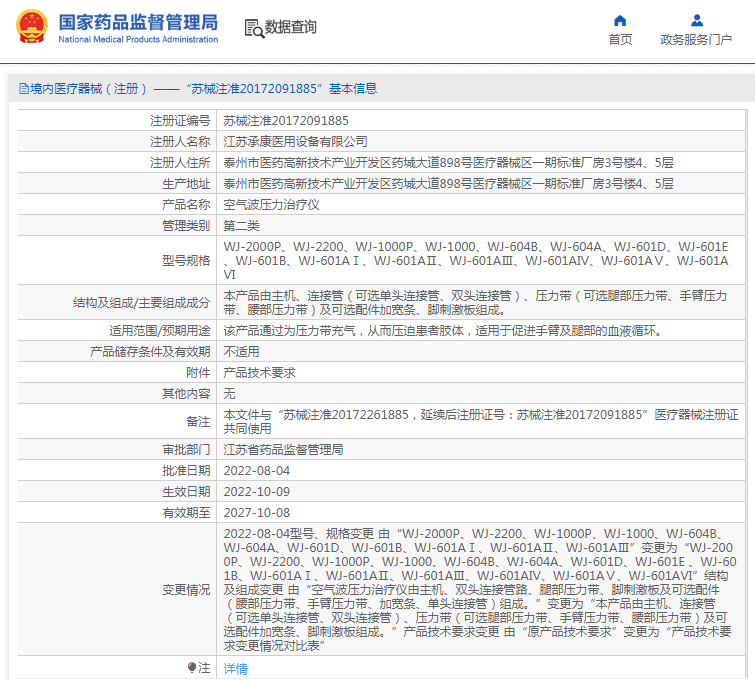Click the 注册人住所 address value
This screenshot has height=680, width=755.
pyautogui.click(x=448, y=163)
